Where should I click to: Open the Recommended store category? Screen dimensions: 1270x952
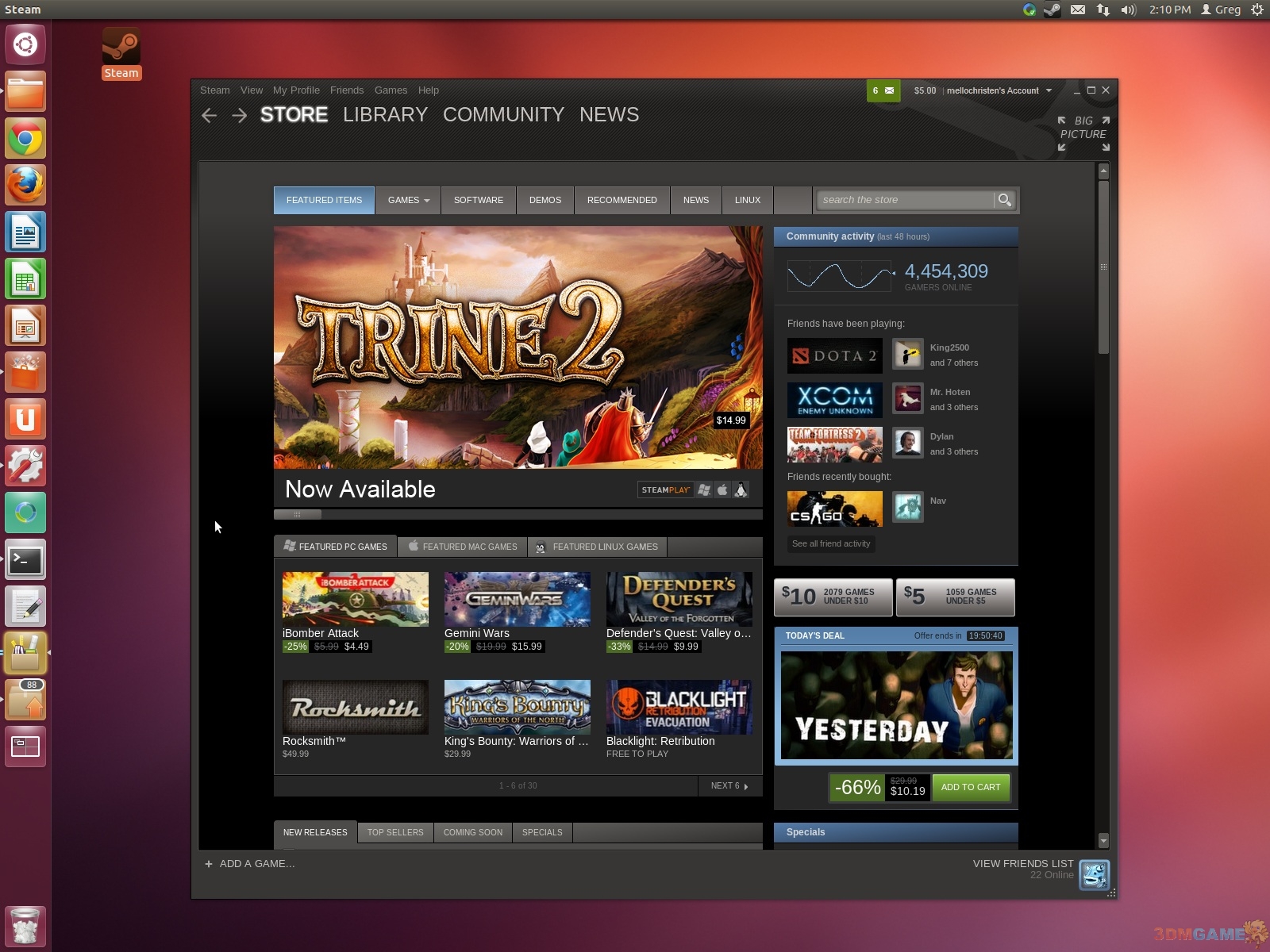tap(622, 200)
